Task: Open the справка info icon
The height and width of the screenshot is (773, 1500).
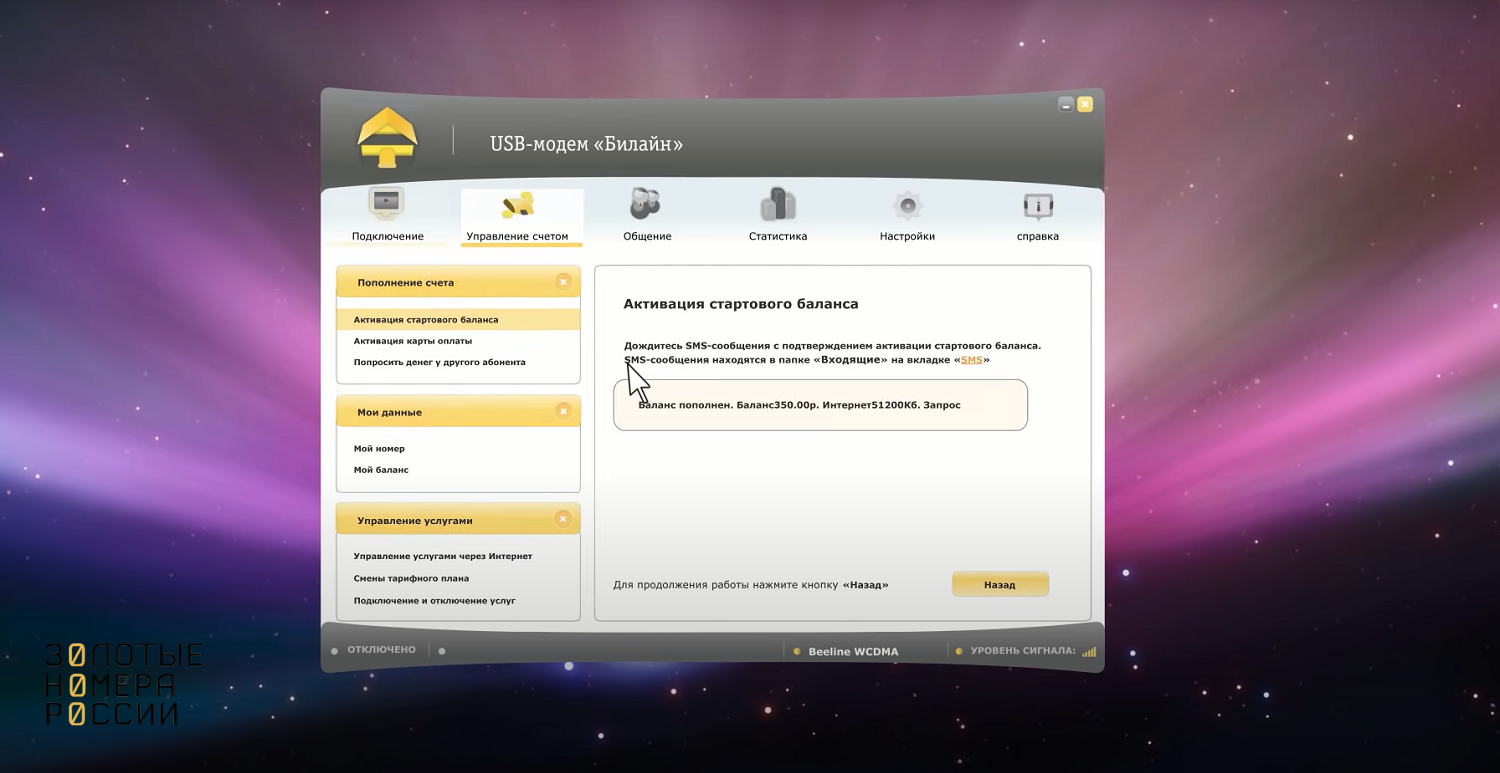Action: click(1038, 206)
